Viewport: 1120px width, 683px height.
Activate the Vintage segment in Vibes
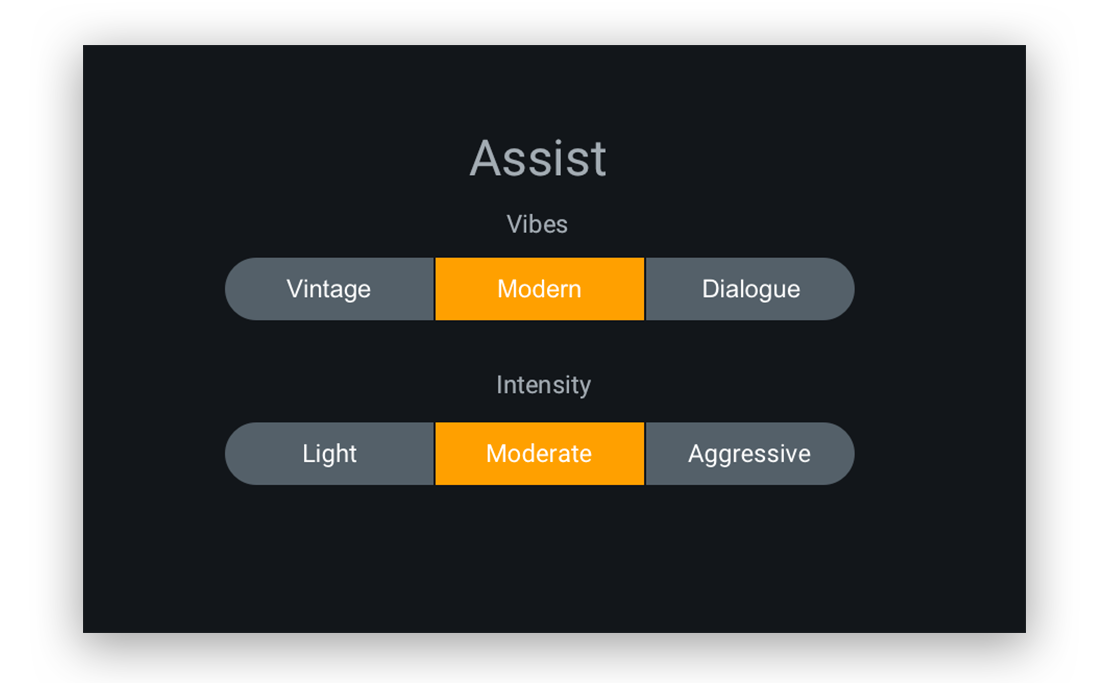pyautogui.click(x=329, y=289)
